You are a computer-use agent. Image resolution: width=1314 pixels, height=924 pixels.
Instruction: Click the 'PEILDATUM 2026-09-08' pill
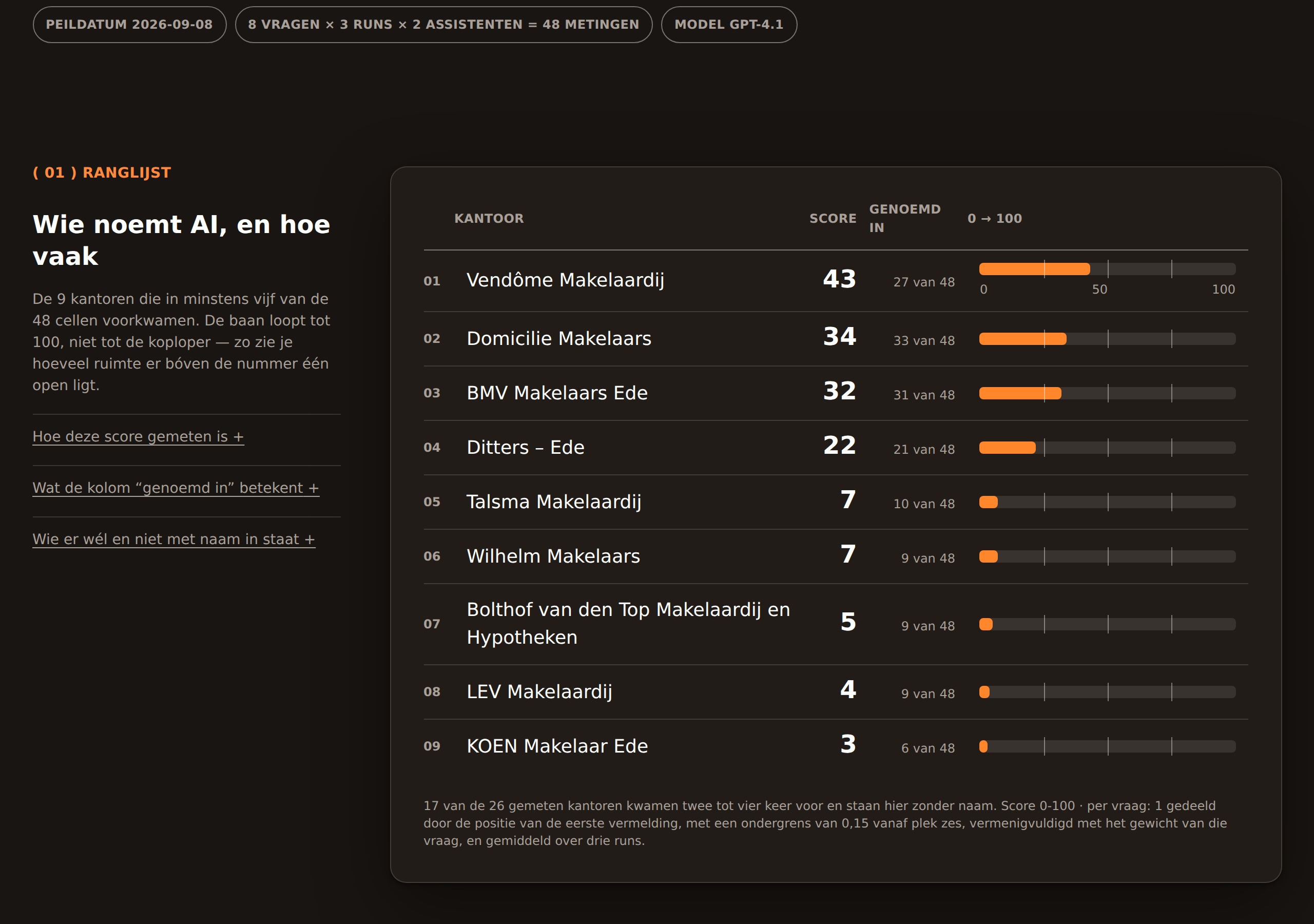click(x=129, y=25)
